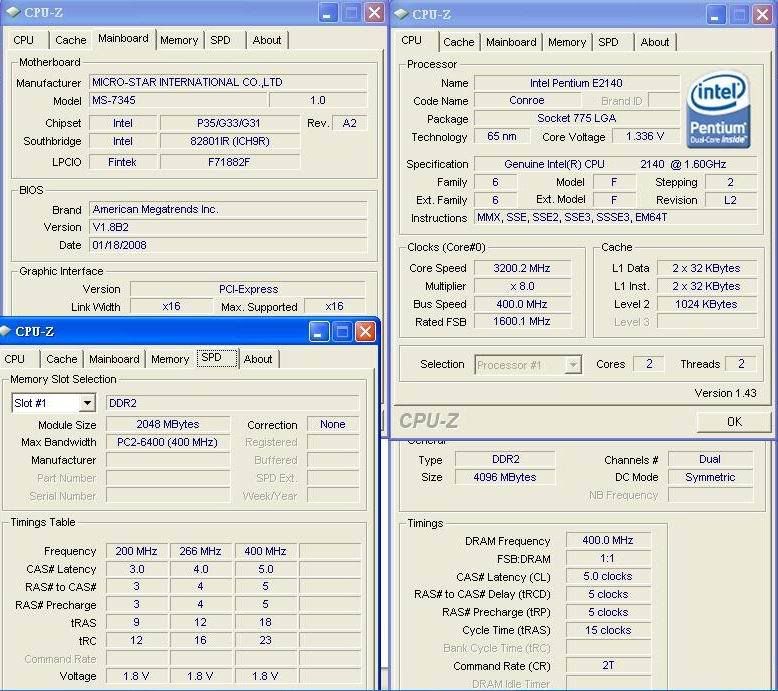This screenshot has width=778, height=691.
Task: Select CPU tab in processor window
Action: coord(411,40)
